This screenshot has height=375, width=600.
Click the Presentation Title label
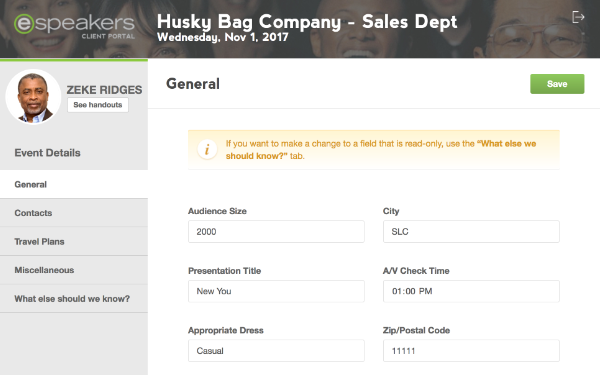tap(225, 271)
